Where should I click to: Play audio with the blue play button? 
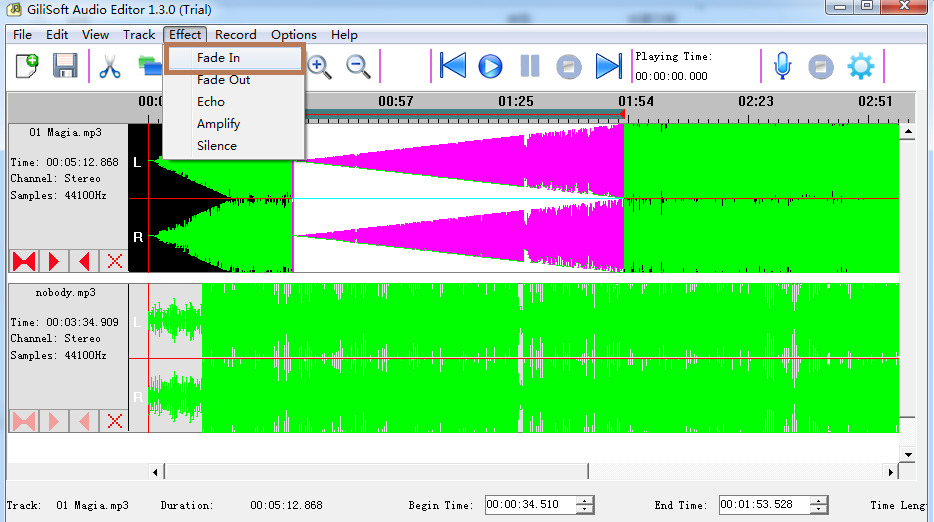[x=490, y=66]
